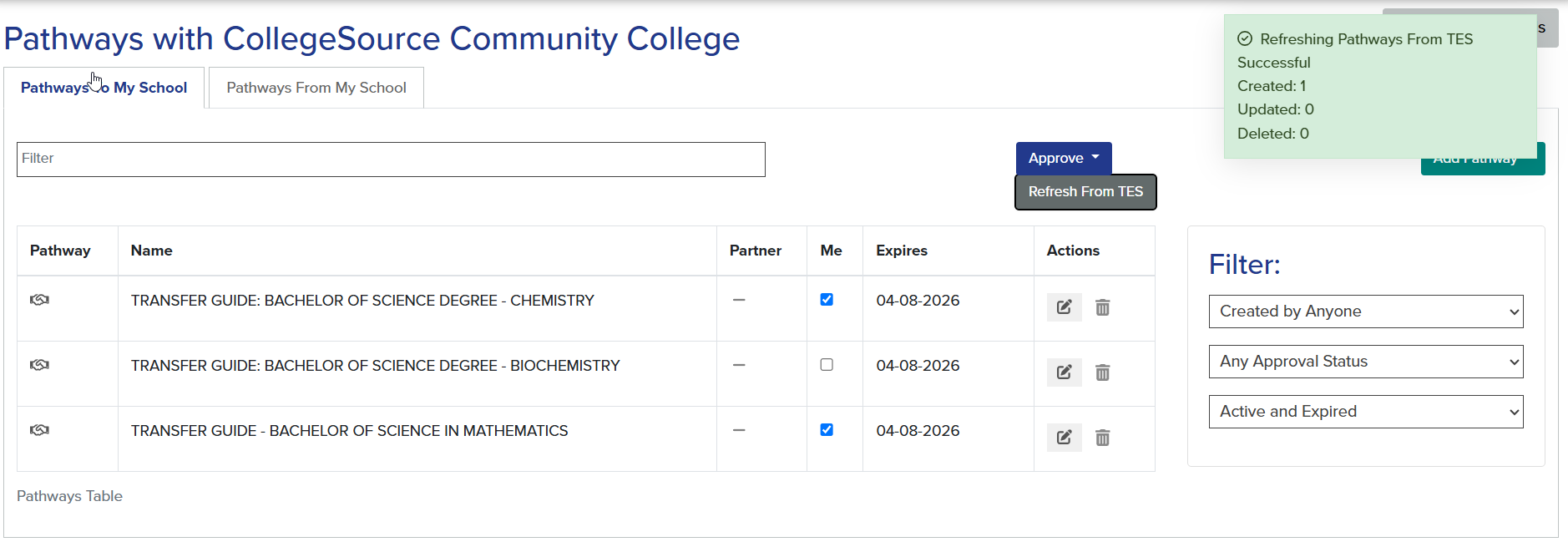The width and height of the screenshot is (1568, 542).
Task: Click in the Filter text field
Action: point(391,160)
